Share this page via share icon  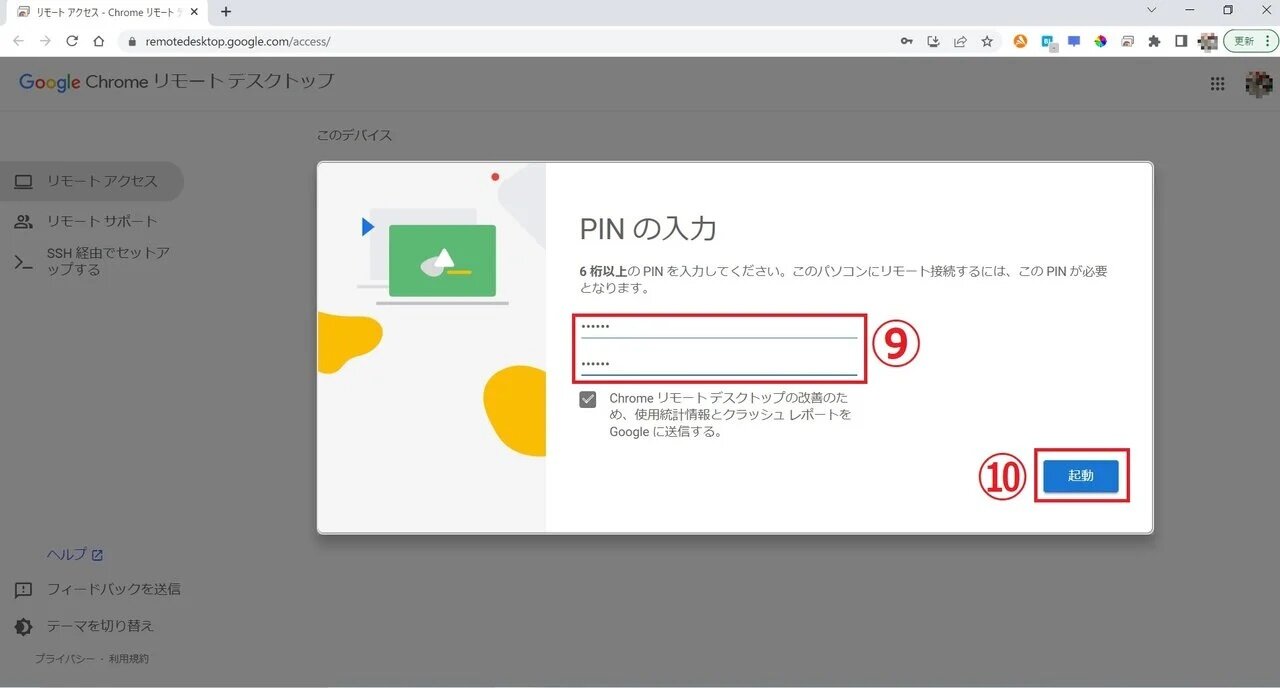(960, 41)
